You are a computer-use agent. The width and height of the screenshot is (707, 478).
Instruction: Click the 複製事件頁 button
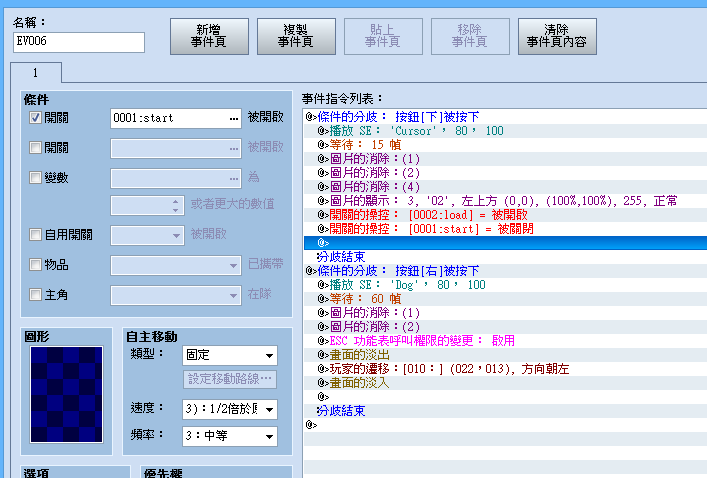[296, 37]
